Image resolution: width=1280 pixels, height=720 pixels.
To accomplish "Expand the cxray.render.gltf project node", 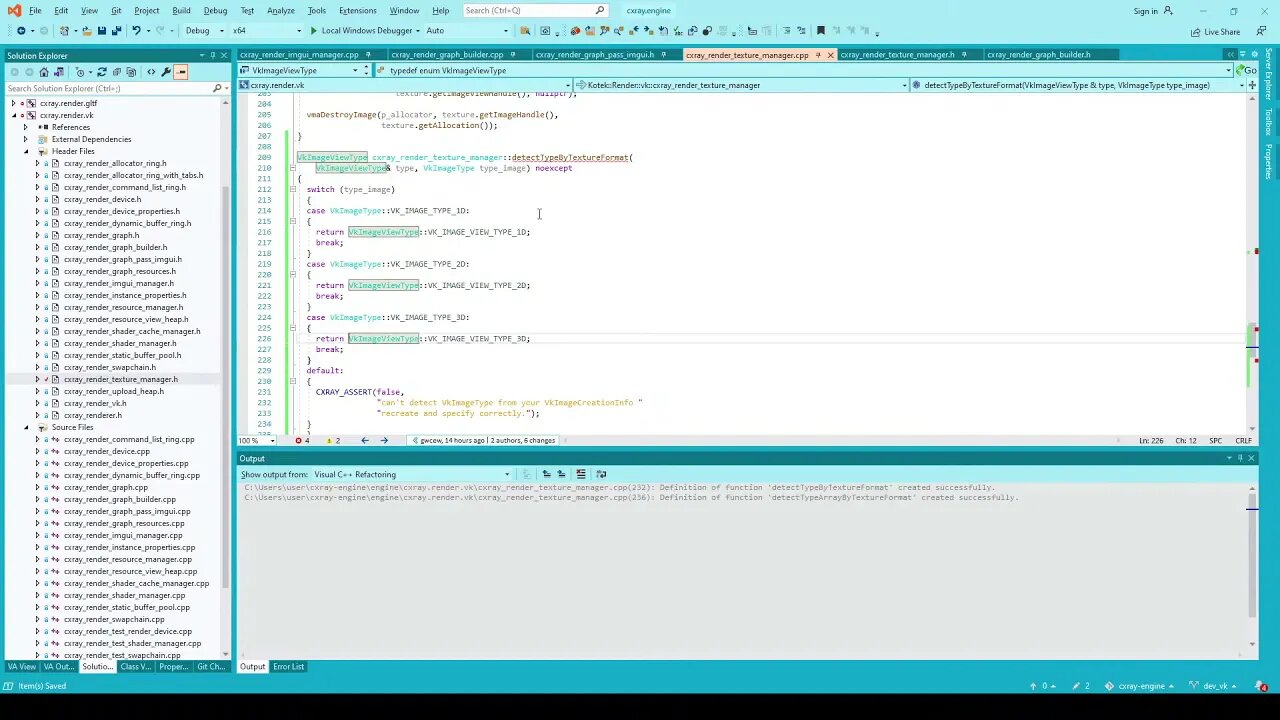I will pyautogui.click(x=14, y=103).
